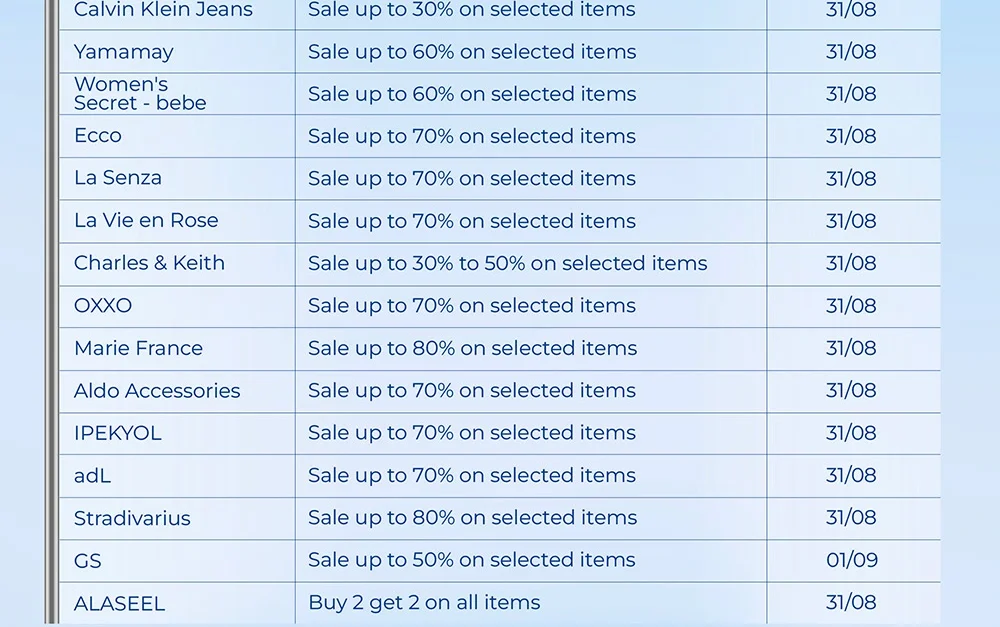The height and width of the screenshot is (627, 1000).
Task: Click the 01/09 end date for GS
Action: click(x=852, y=560)
